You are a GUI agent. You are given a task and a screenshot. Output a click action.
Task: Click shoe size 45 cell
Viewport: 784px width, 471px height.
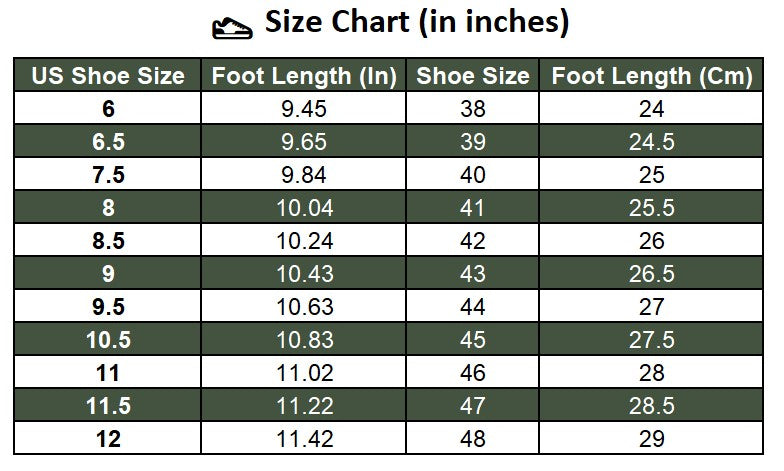pyautogui.click(x=472, y=340)
